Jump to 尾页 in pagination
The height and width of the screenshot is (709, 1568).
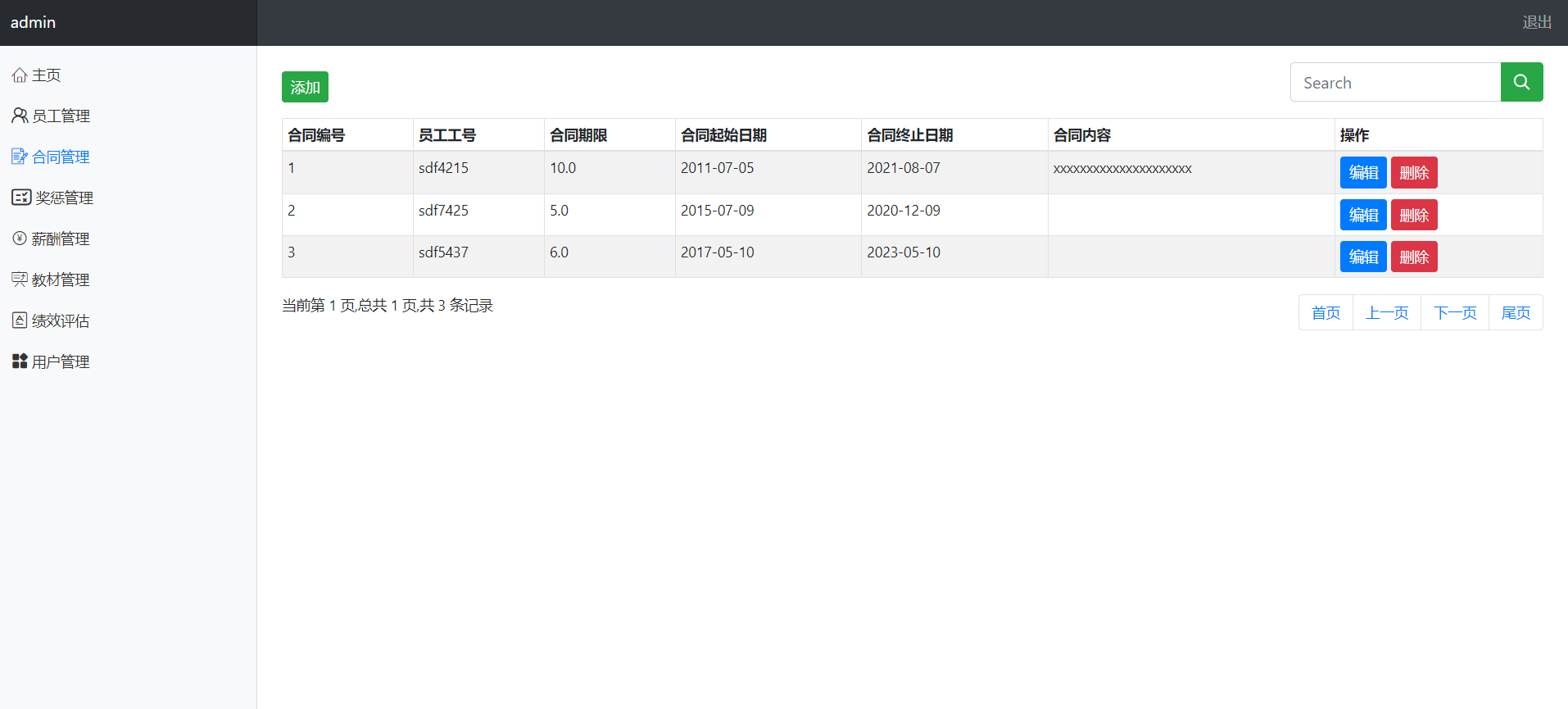click(1516, 312)
